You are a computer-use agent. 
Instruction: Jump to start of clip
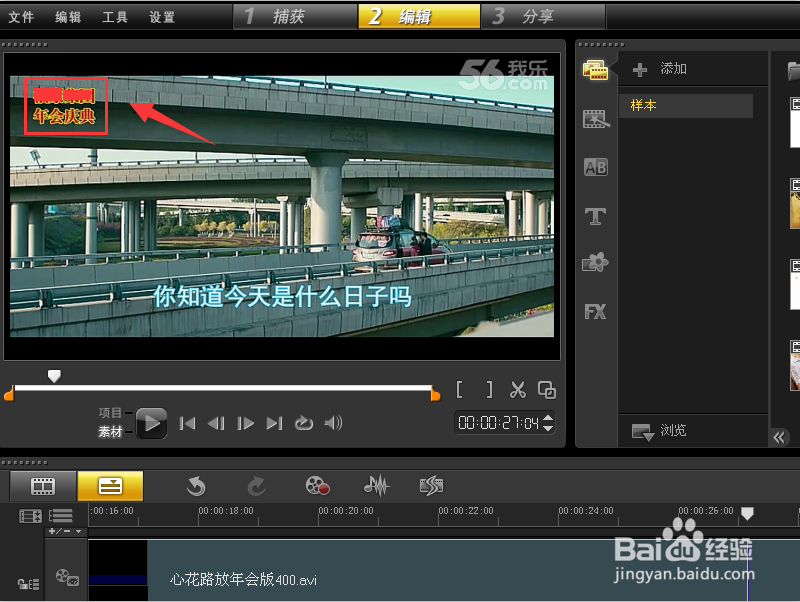(x=187, y=423)
